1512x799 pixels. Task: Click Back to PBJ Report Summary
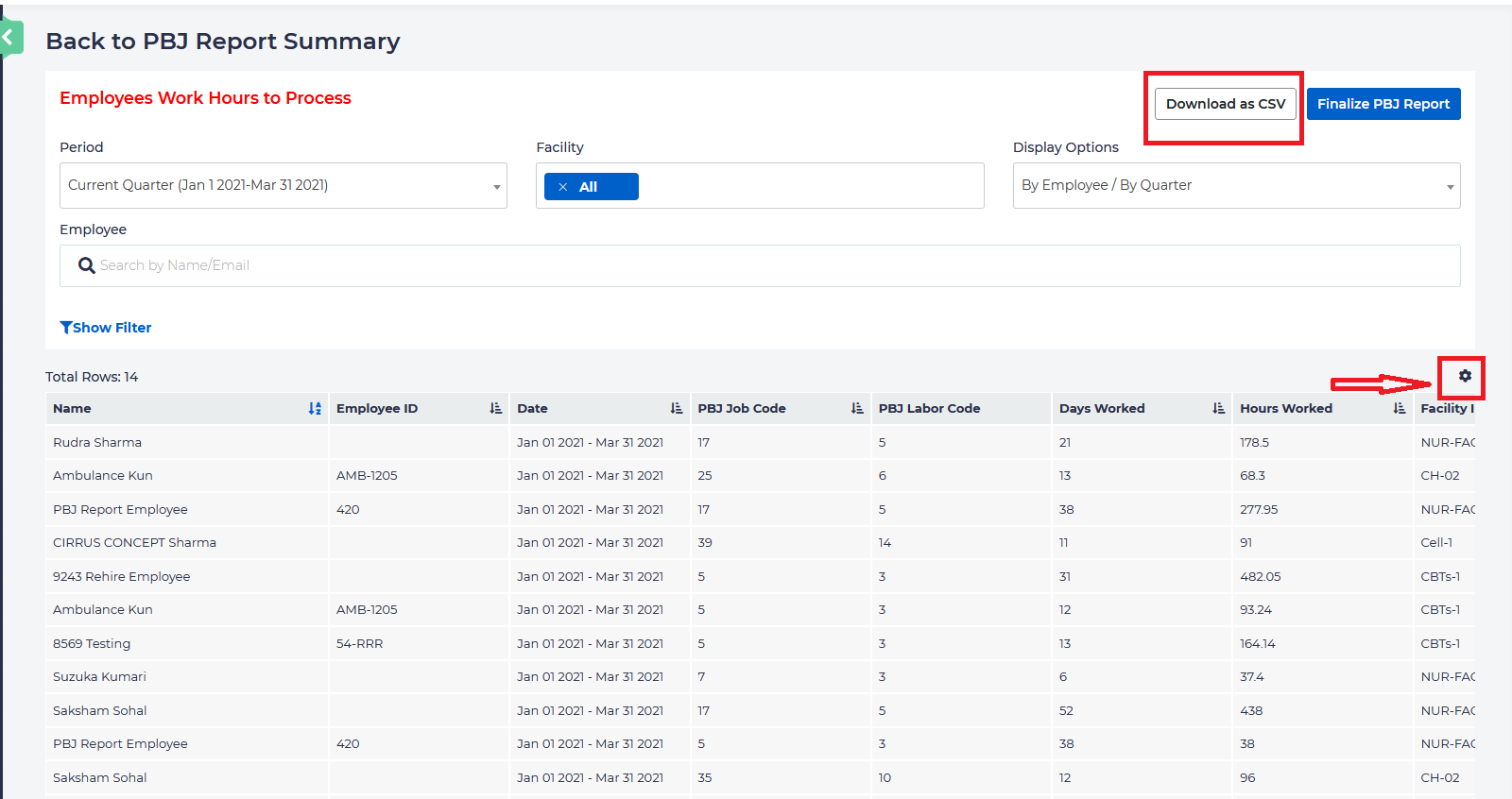point(223,42)
